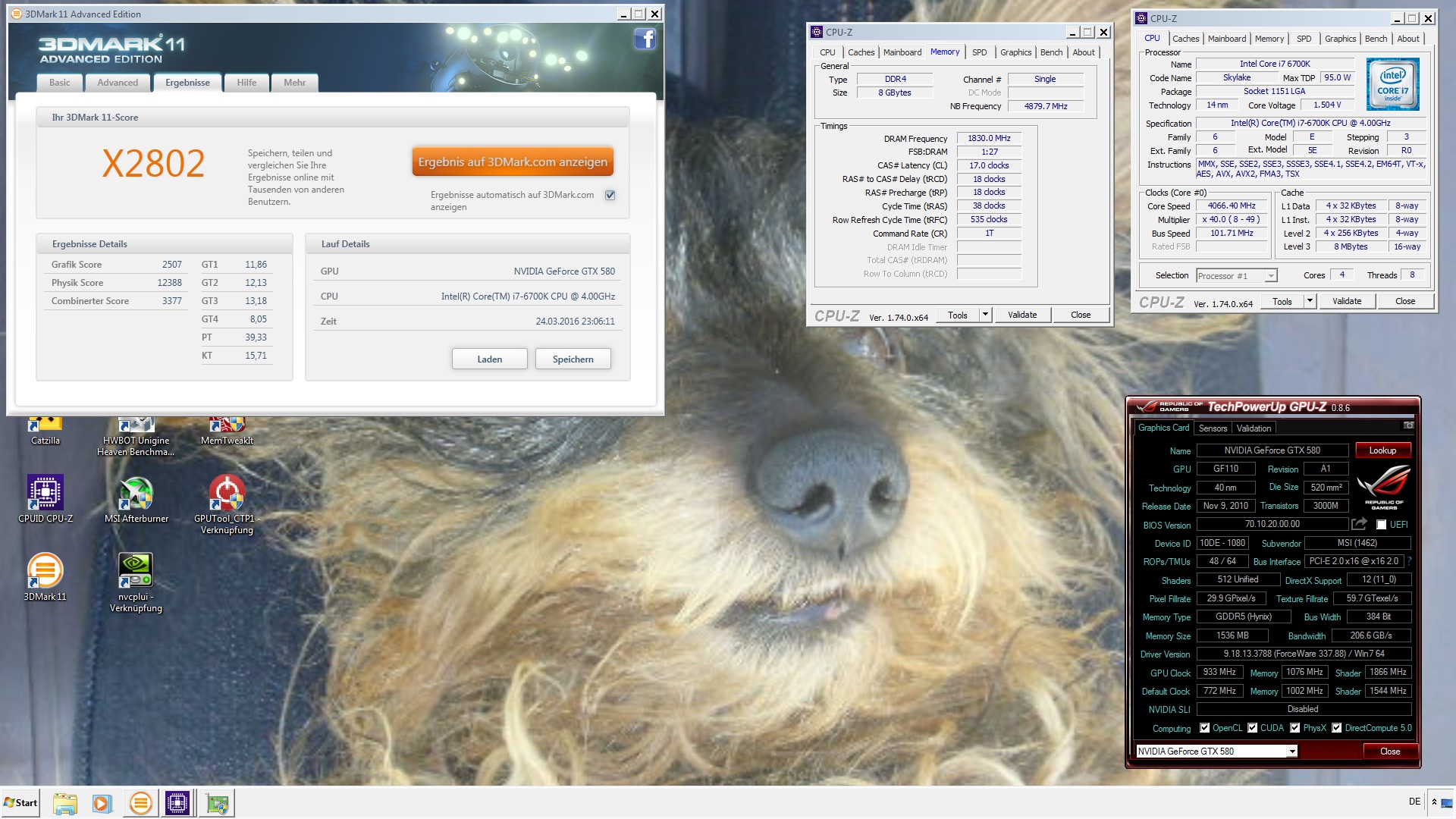Click the Close button in GPU-Z
This screenshot has height=819, width=1456.
point(1390,752)
